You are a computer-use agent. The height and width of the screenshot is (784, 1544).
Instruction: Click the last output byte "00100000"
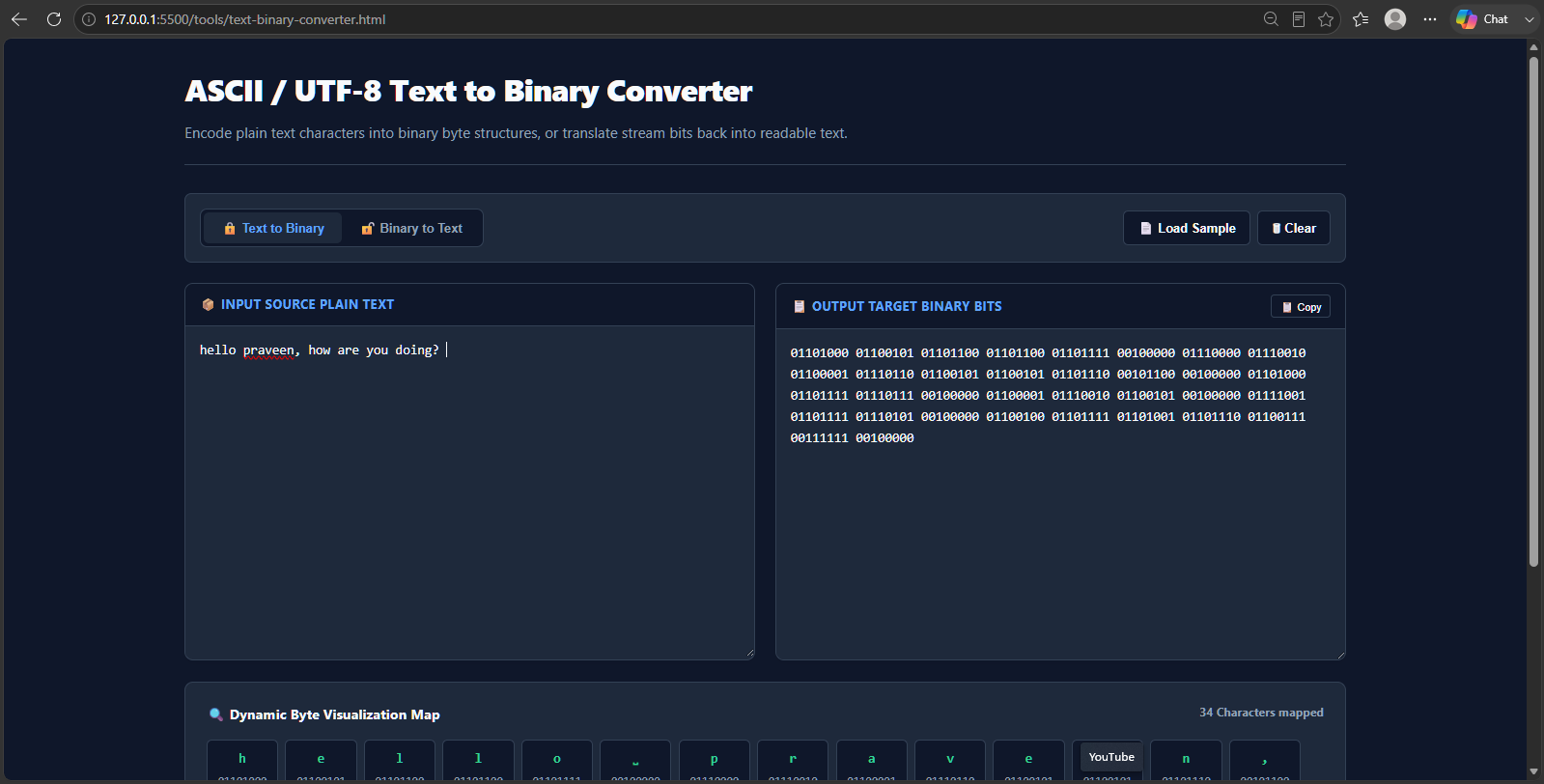point(884,438)
